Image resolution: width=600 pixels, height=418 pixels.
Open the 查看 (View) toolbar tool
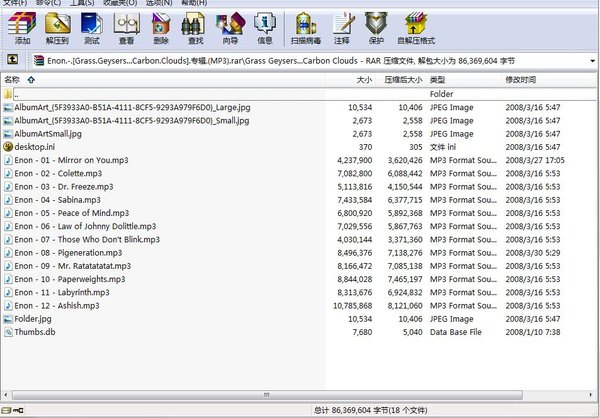pyautogui.click(x=126, y=28)
